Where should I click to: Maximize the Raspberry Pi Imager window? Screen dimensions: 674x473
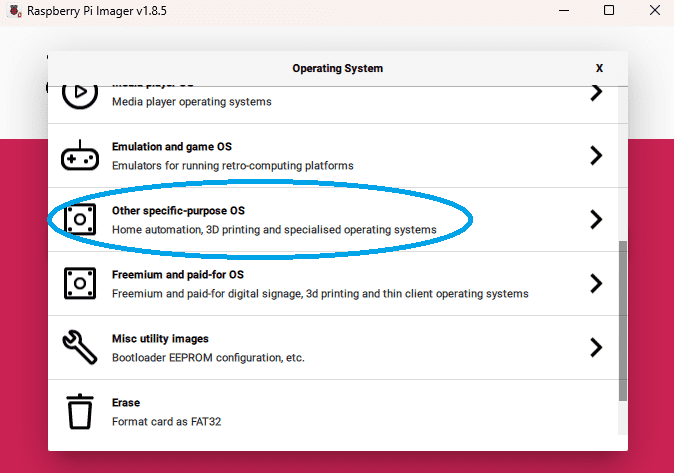[x=609, y=10]
